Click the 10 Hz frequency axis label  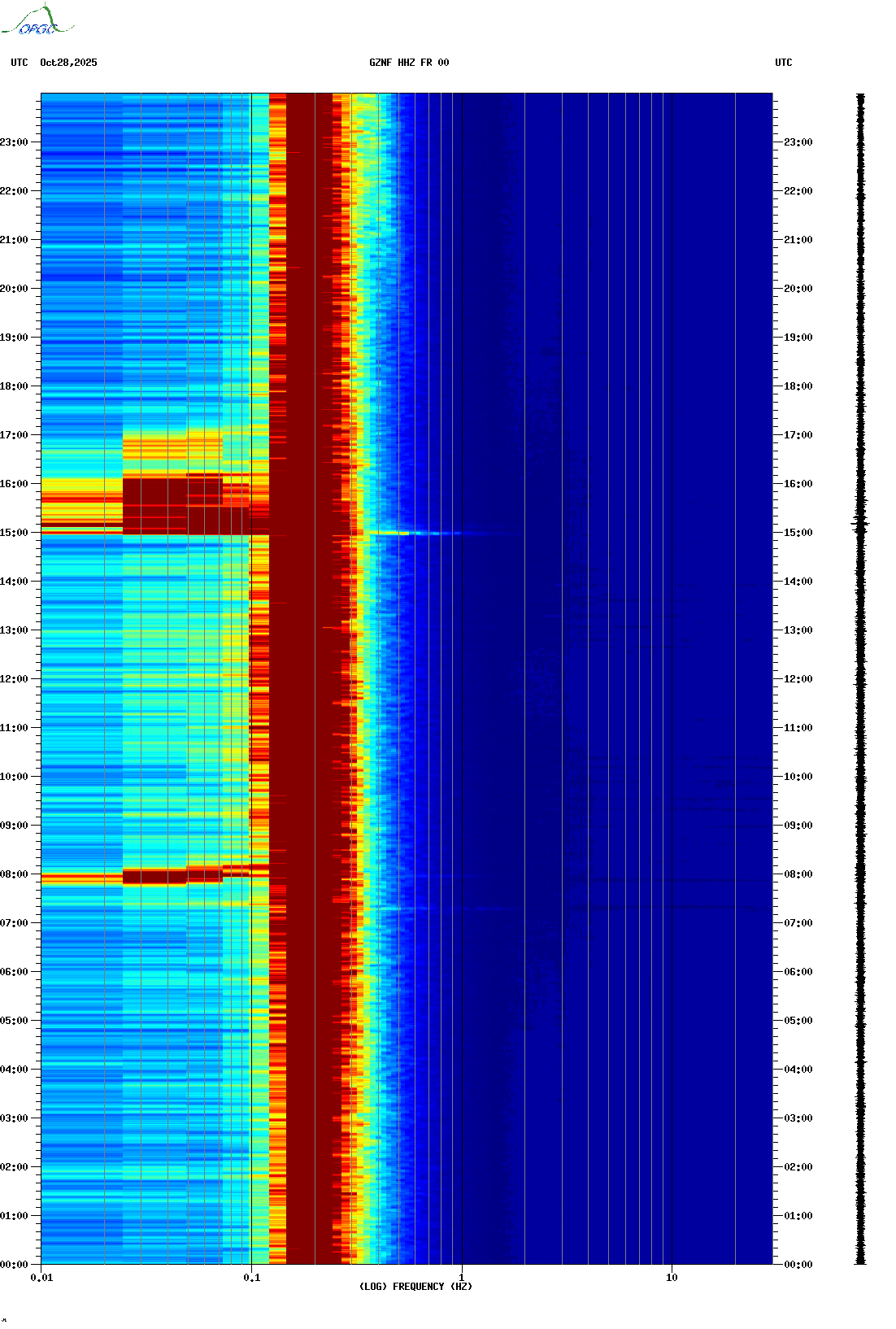pyautogui.click(x=672, y=1278)
